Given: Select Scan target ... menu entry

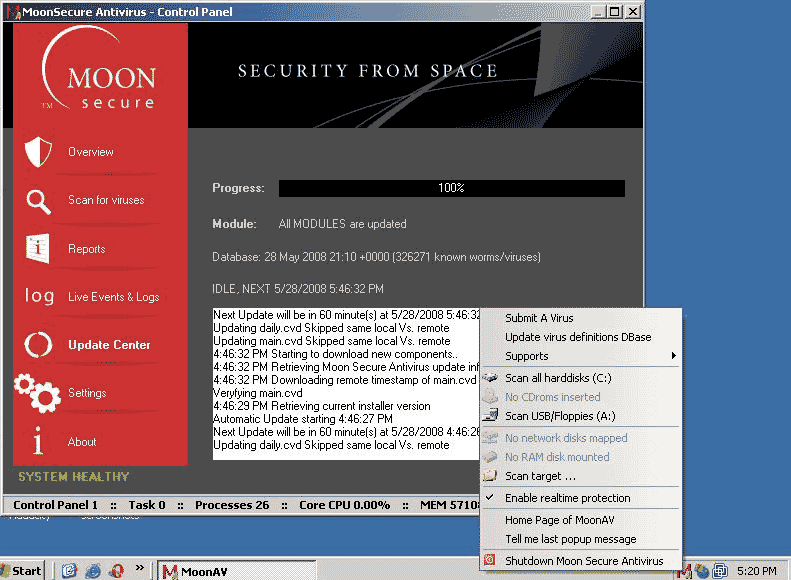Looking at the screenshot, I should 581,476.
